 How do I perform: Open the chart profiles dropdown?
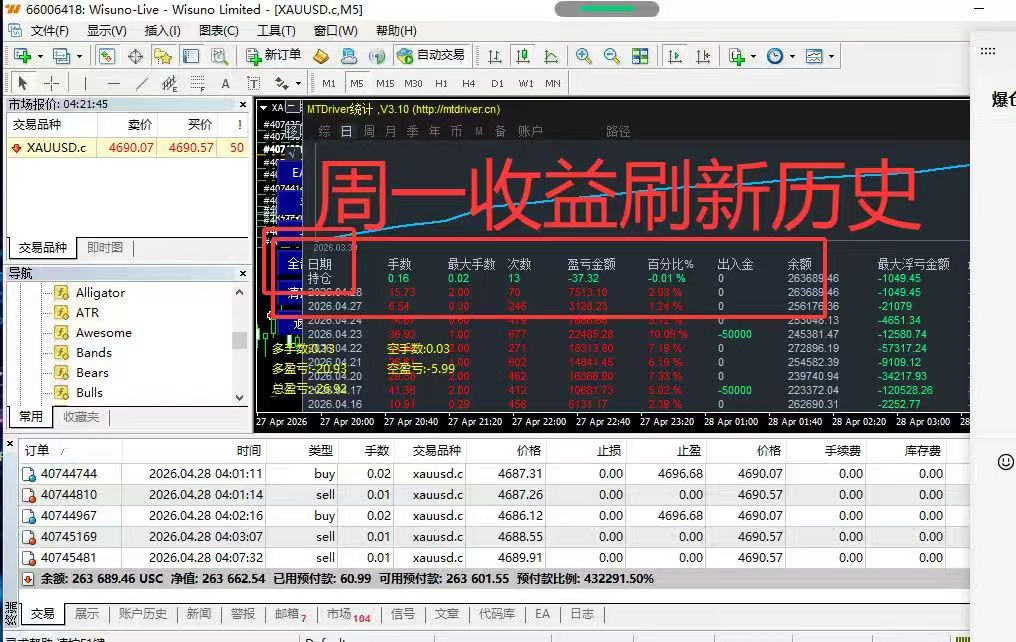tap(78, 56)
